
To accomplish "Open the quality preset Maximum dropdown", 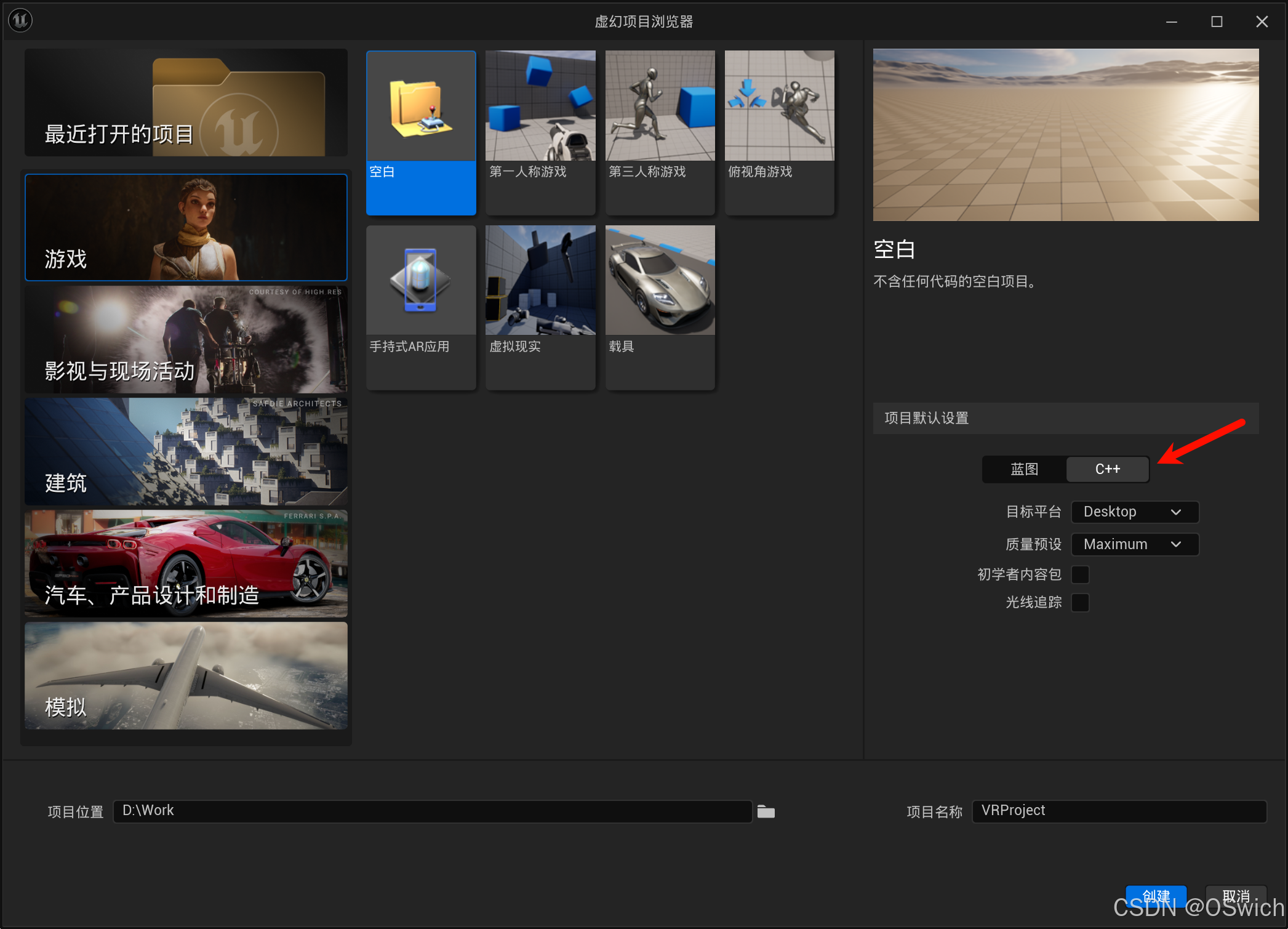I will coord(1134,544).
